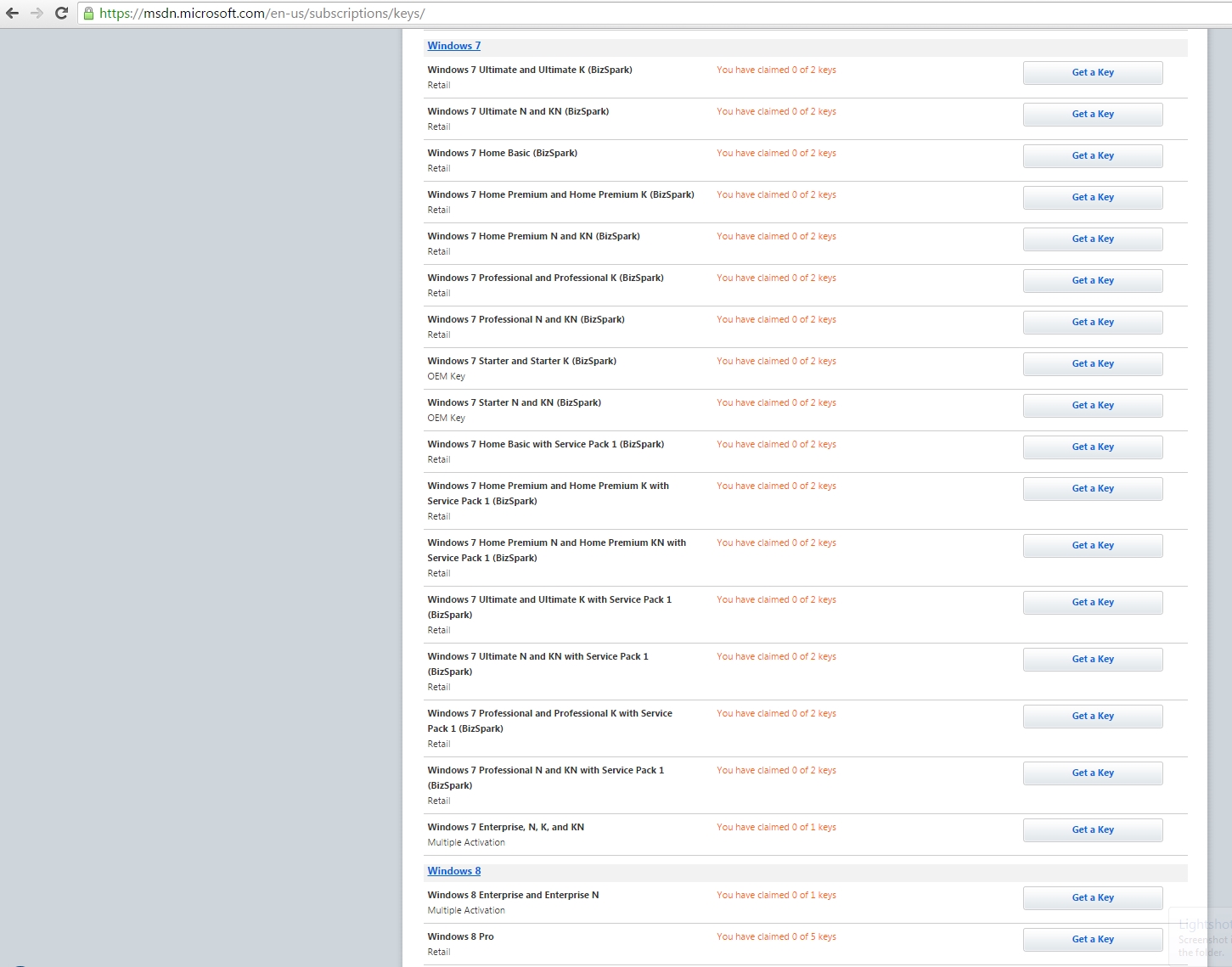Image resolution: width=1232 pixels, height=967 pixels.
Task: Click the green padlock security icon
Action: tap(88, 13)
